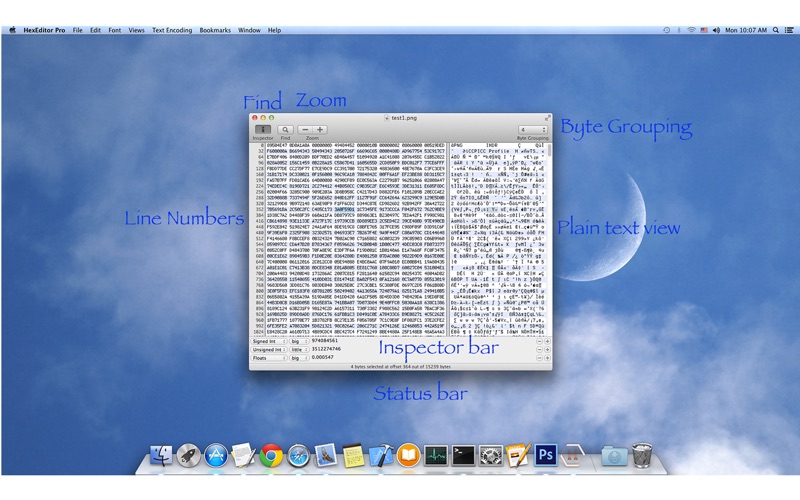Open the Bookmarks menu
This screenshot has height=500, width=800.
tap(215, 30)
